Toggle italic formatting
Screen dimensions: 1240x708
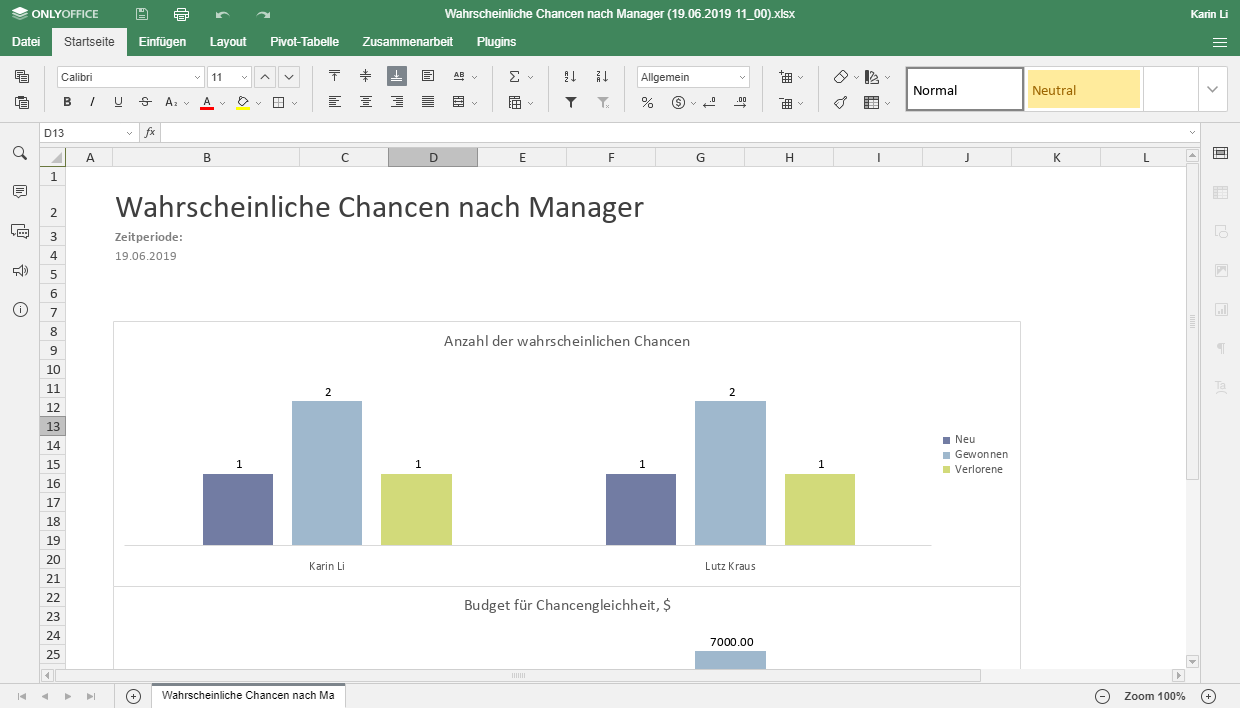point(93,102)
